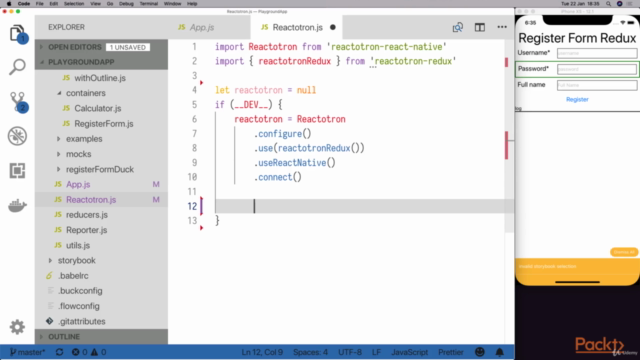
Task: Open reducers.js file
Action: click(x=101, y=215)
